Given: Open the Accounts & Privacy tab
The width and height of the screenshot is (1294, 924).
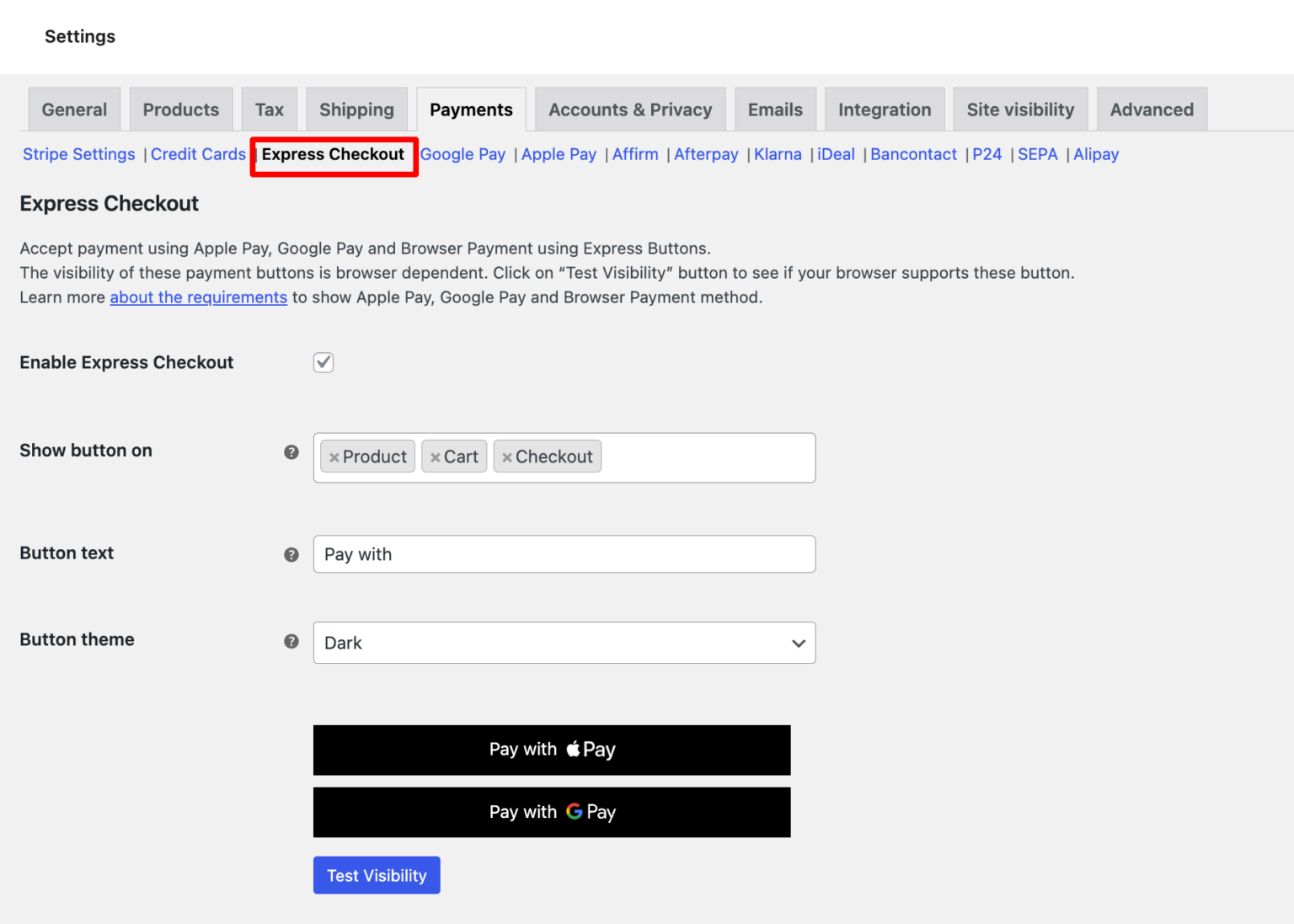Looking at the screenshot, I should (629, 109).
